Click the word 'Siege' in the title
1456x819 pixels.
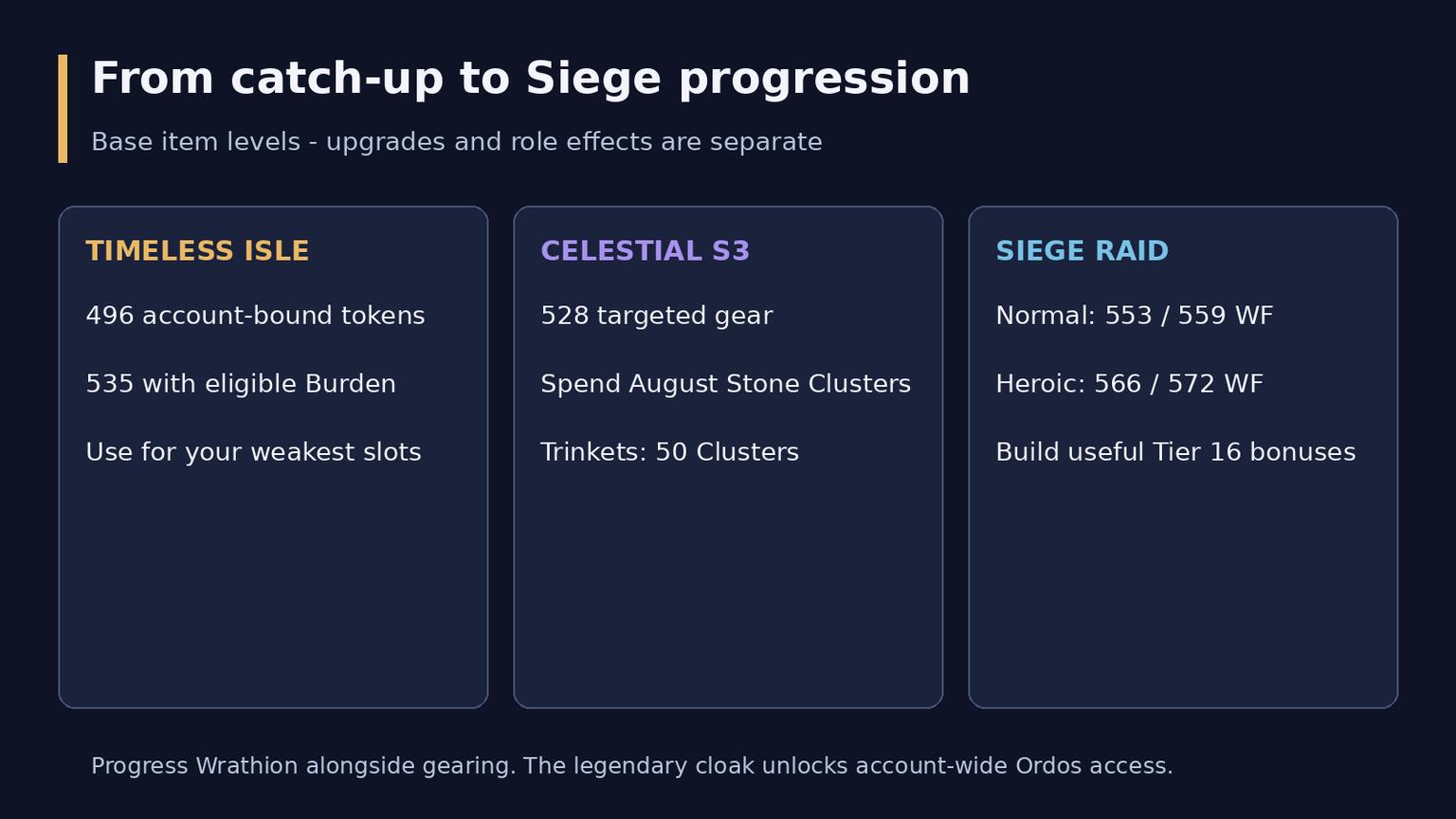coord(592,81)
